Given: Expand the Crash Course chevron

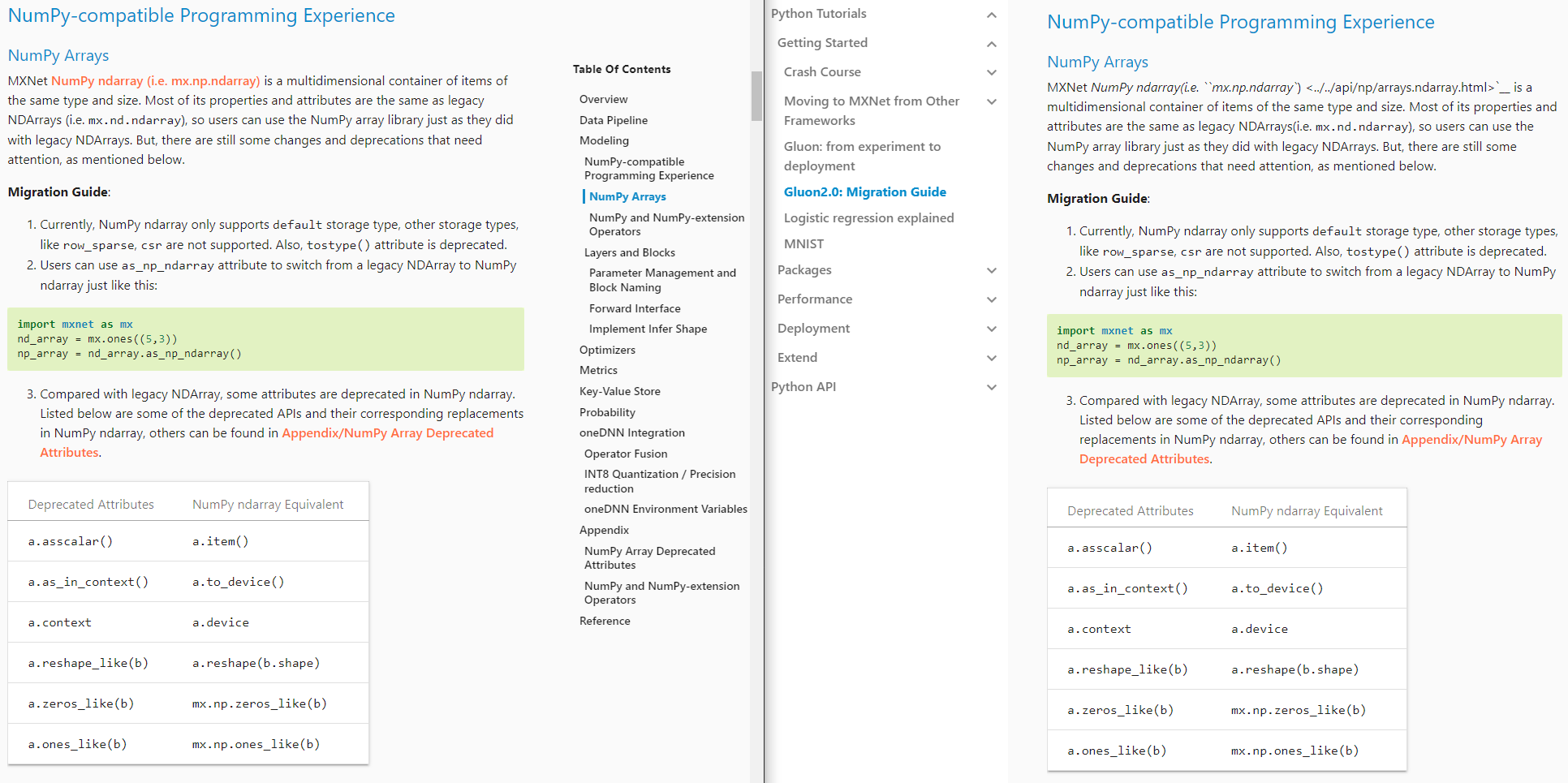Looking at the screenshot, I should coord(991,73).
